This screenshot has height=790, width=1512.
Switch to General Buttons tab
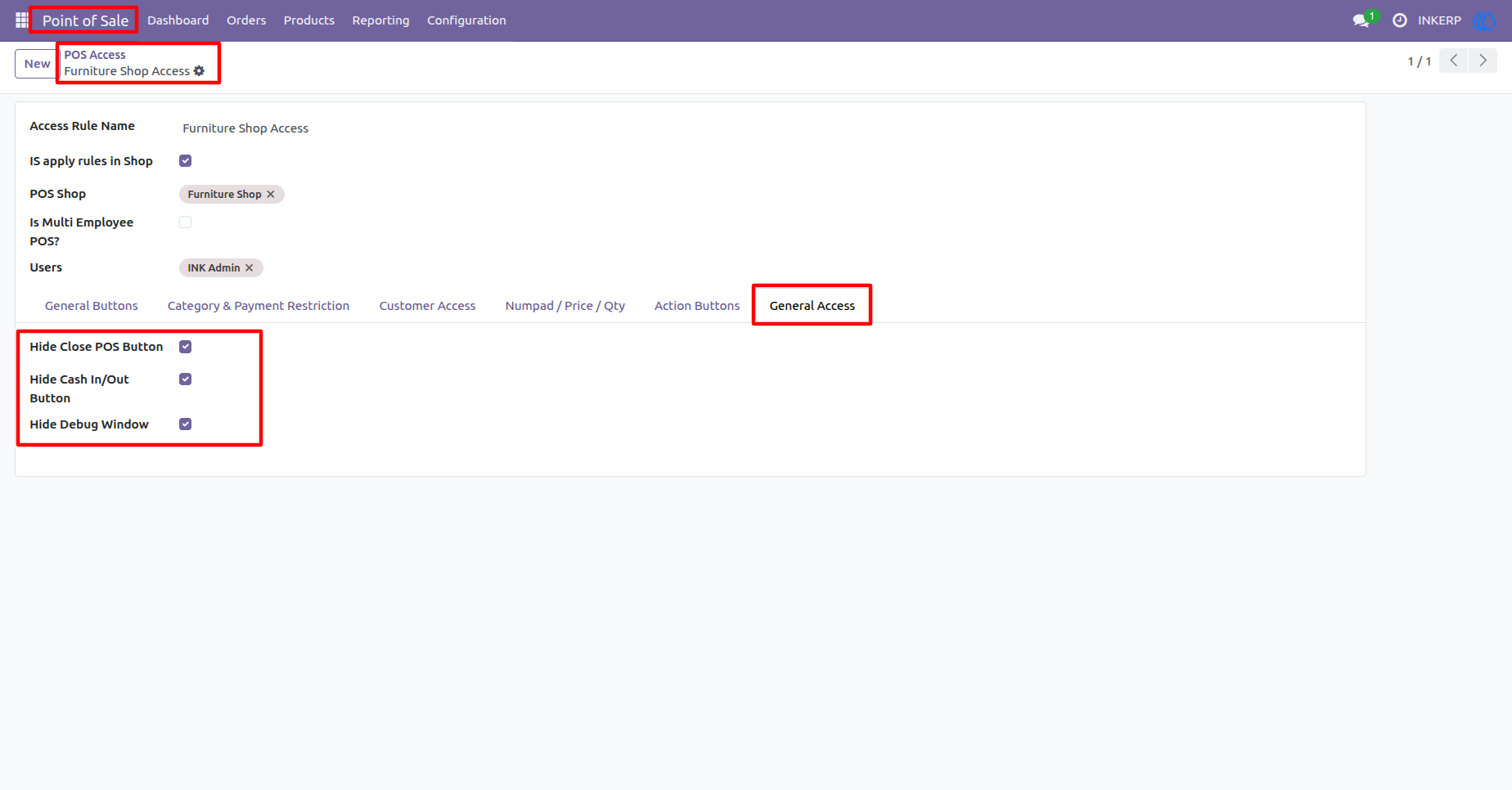click(92, 306)
